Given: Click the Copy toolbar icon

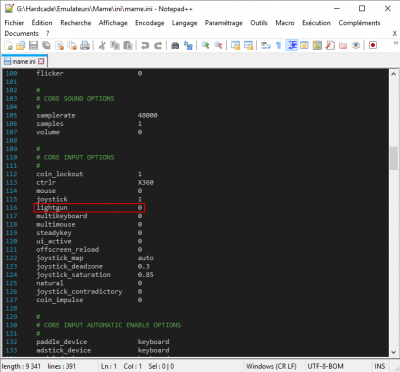Looking at the screenshot, I should pyautogui.click(x=115, y=45).
